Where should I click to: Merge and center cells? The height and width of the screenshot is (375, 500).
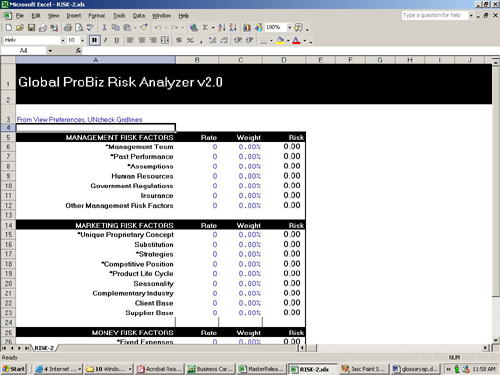tap(165, 41)
